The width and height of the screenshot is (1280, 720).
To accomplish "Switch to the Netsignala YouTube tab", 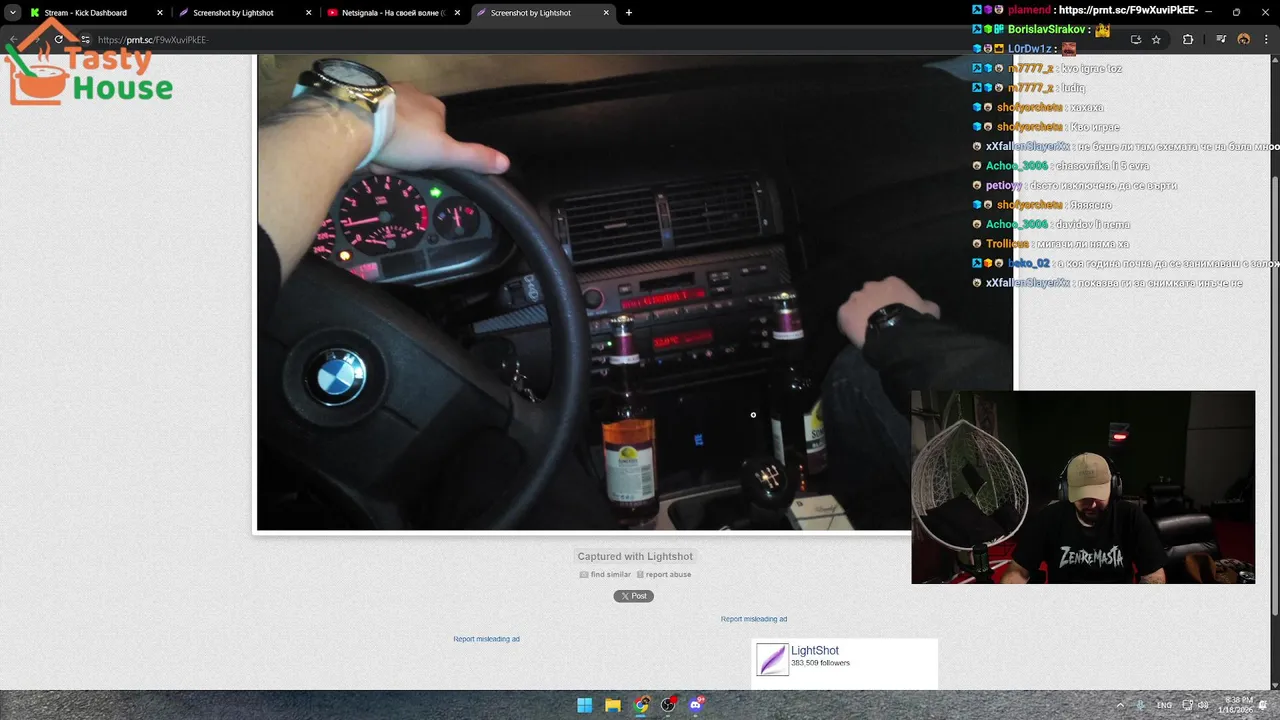I will click(393, 13).
